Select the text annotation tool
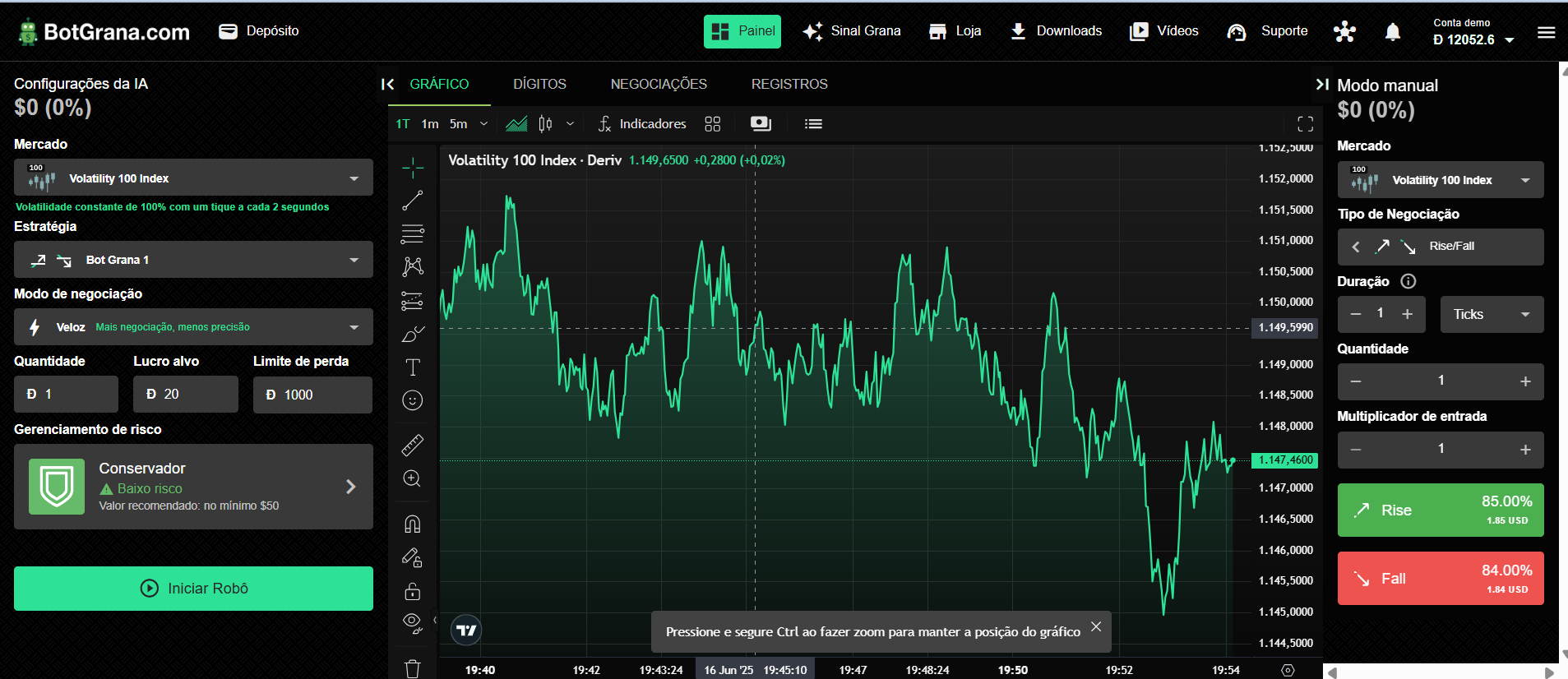Image resolution: width=1568 pixels, height=679 pixels. [x=413, y=367]
